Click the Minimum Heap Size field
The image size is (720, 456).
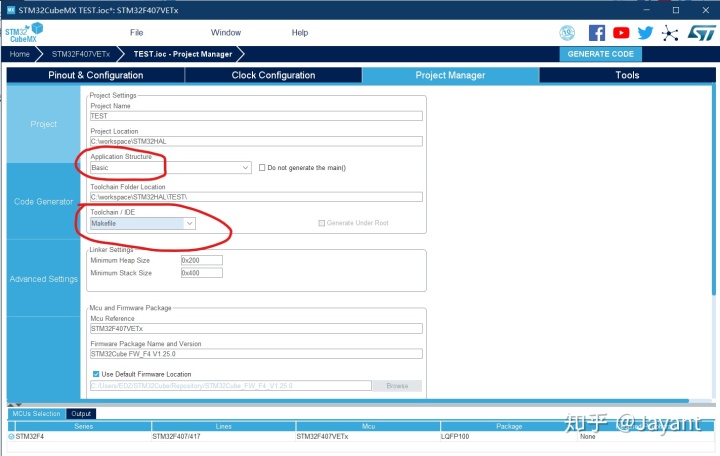pos(202,260)
